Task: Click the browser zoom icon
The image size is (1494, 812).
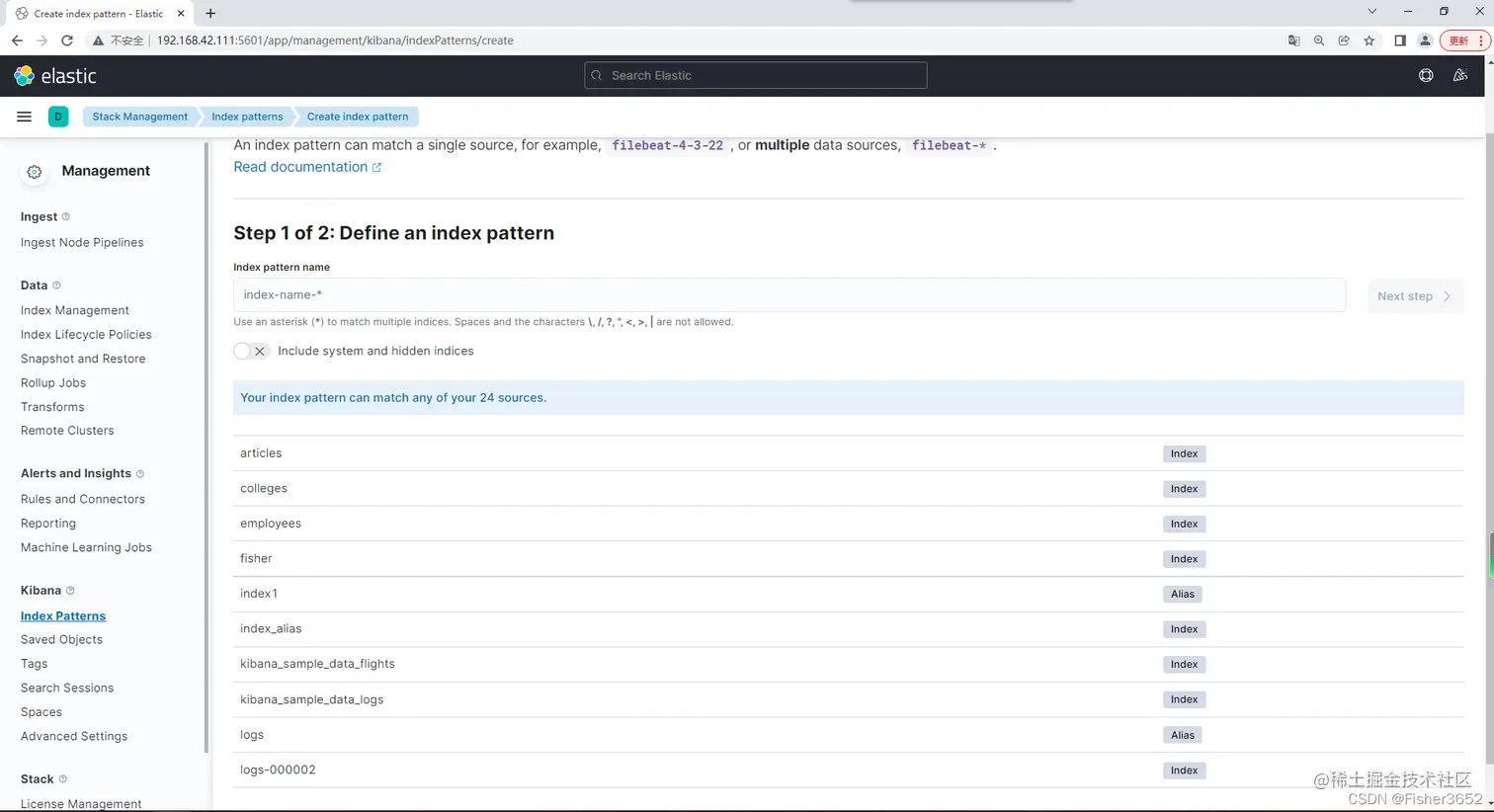Action: tap(1319, 41)
